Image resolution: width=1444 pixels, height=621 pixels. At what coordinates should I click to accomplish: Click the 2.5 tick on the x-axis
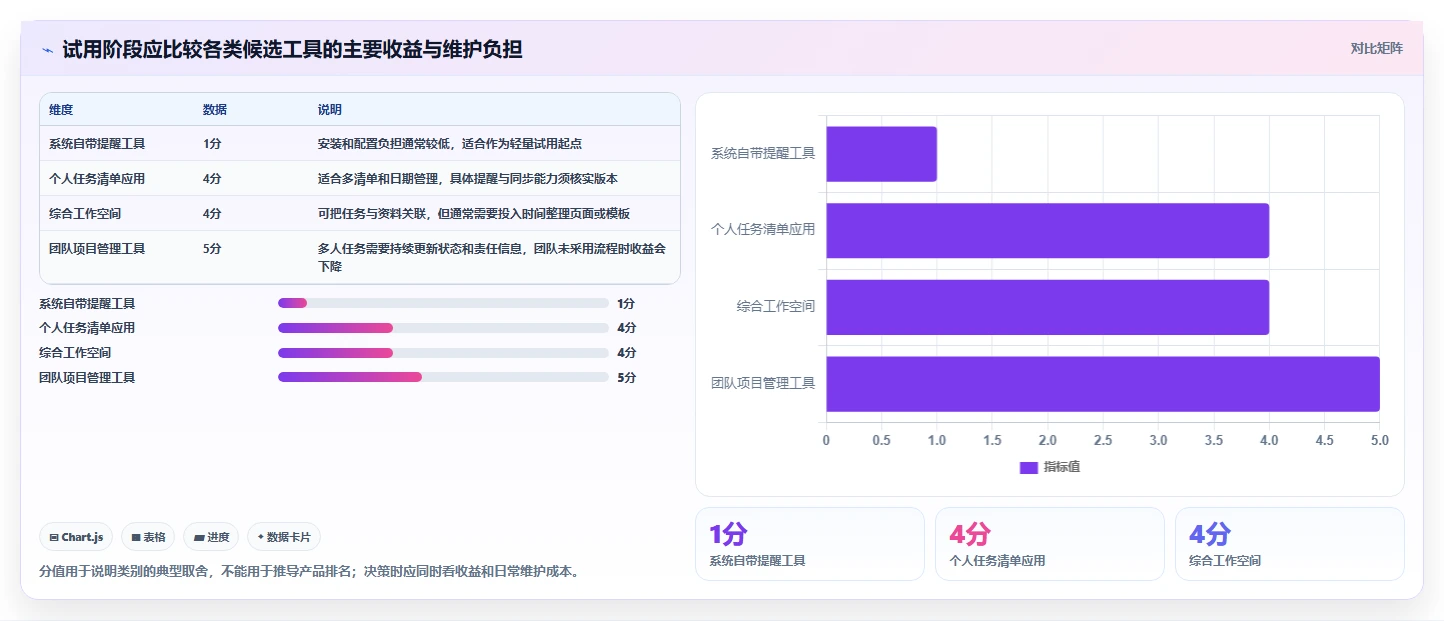(x=1103, y=440)
